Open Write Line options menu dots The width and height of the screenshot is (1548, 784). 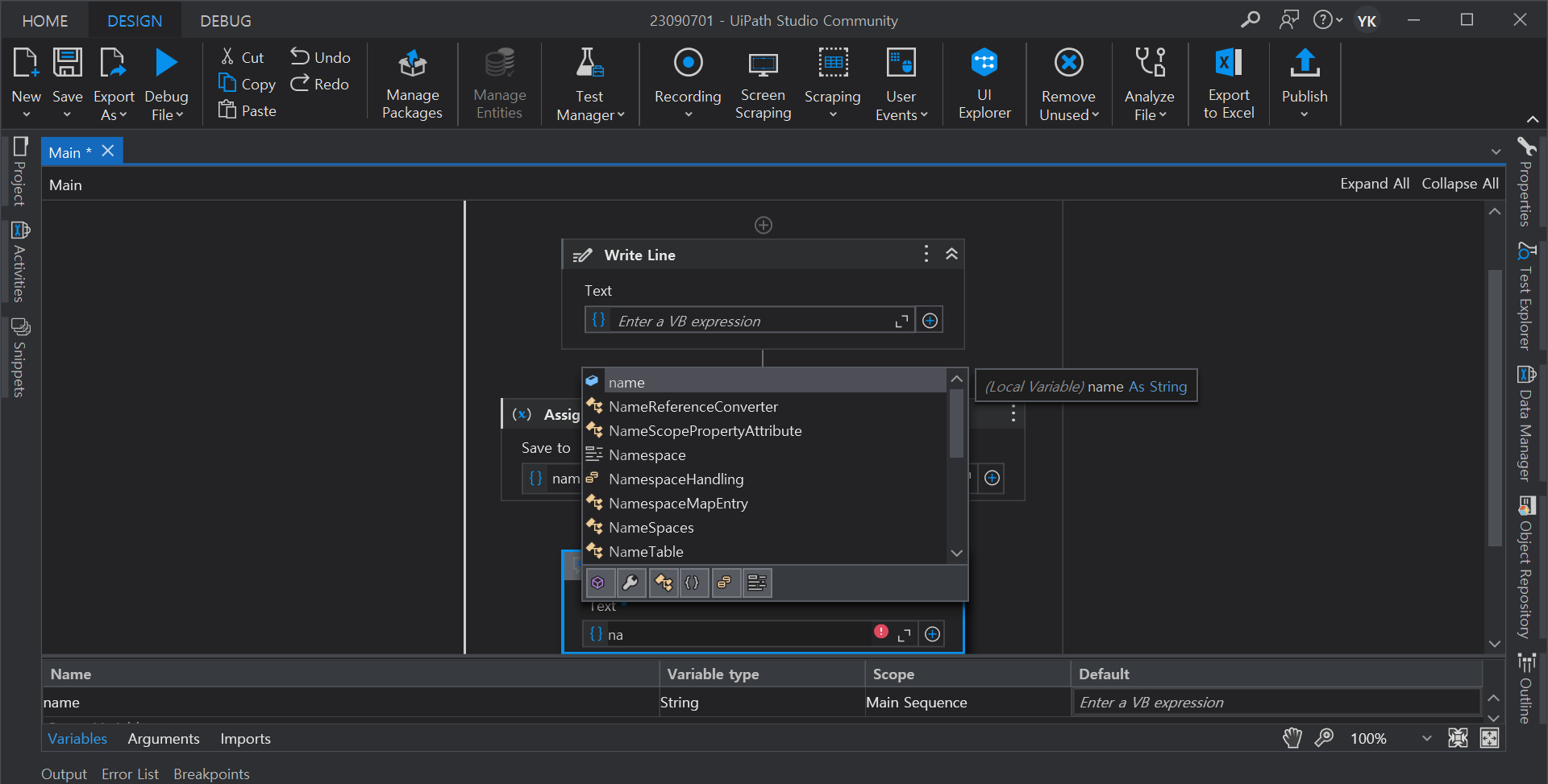926,254
